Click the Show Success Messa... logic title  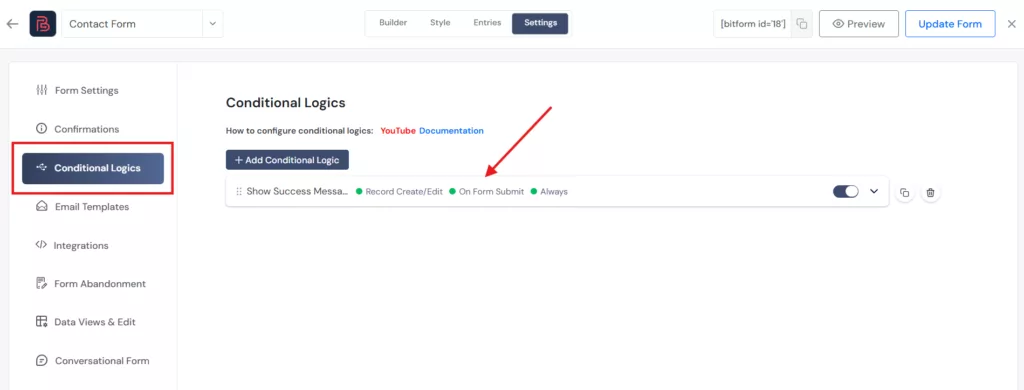click(298, 192)
